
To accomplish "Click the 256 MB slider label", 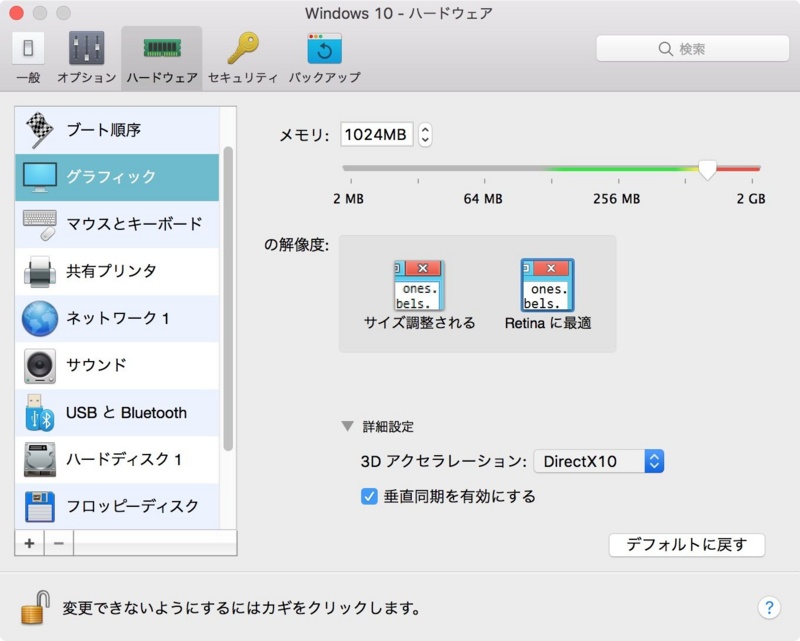I will coord(616,199).
